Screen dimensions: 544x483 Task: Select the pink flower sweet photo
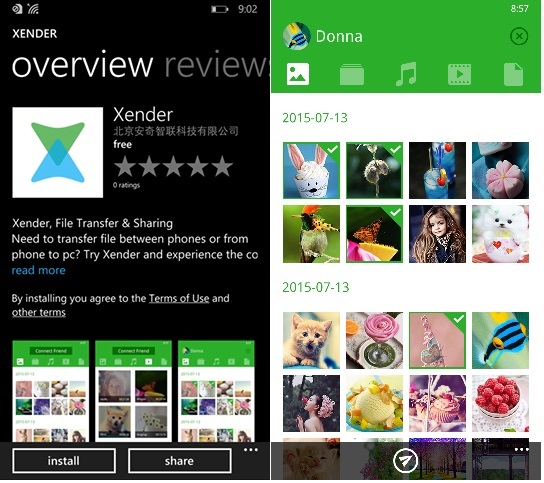500,170
